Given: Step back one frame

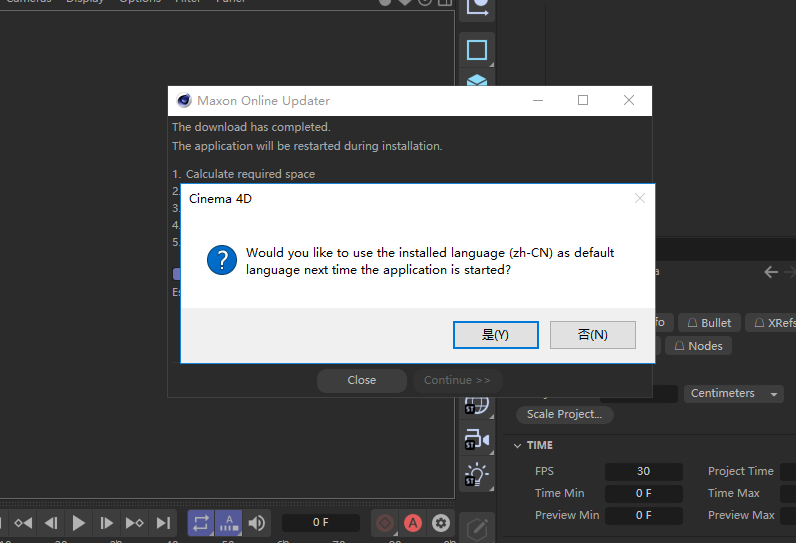Looking at the screenshot, I should click(51, 523).
